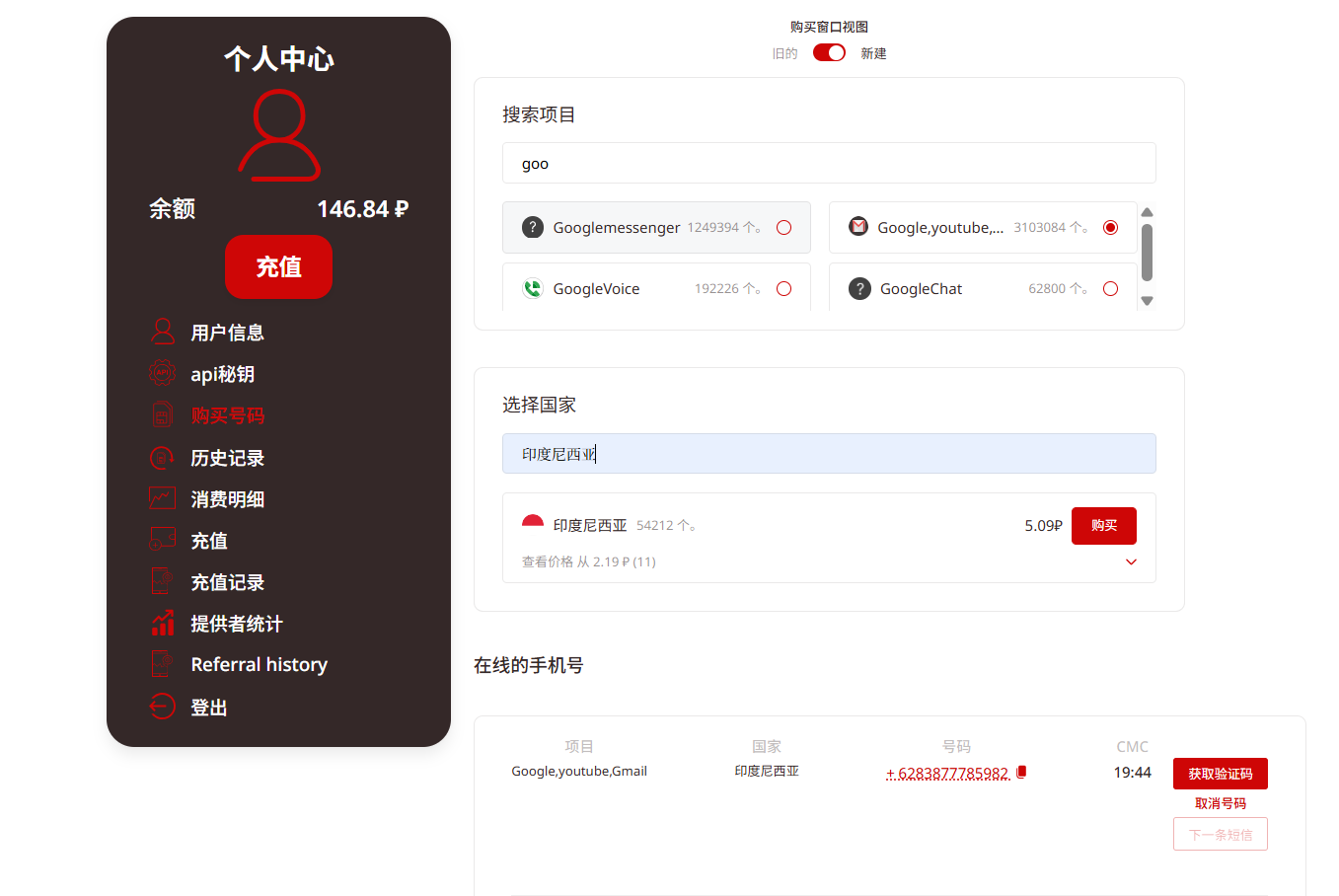Open the 充值 sidebar menu entry below 消费明细
Screen dimensions: 1339x896
click(209, 541)
